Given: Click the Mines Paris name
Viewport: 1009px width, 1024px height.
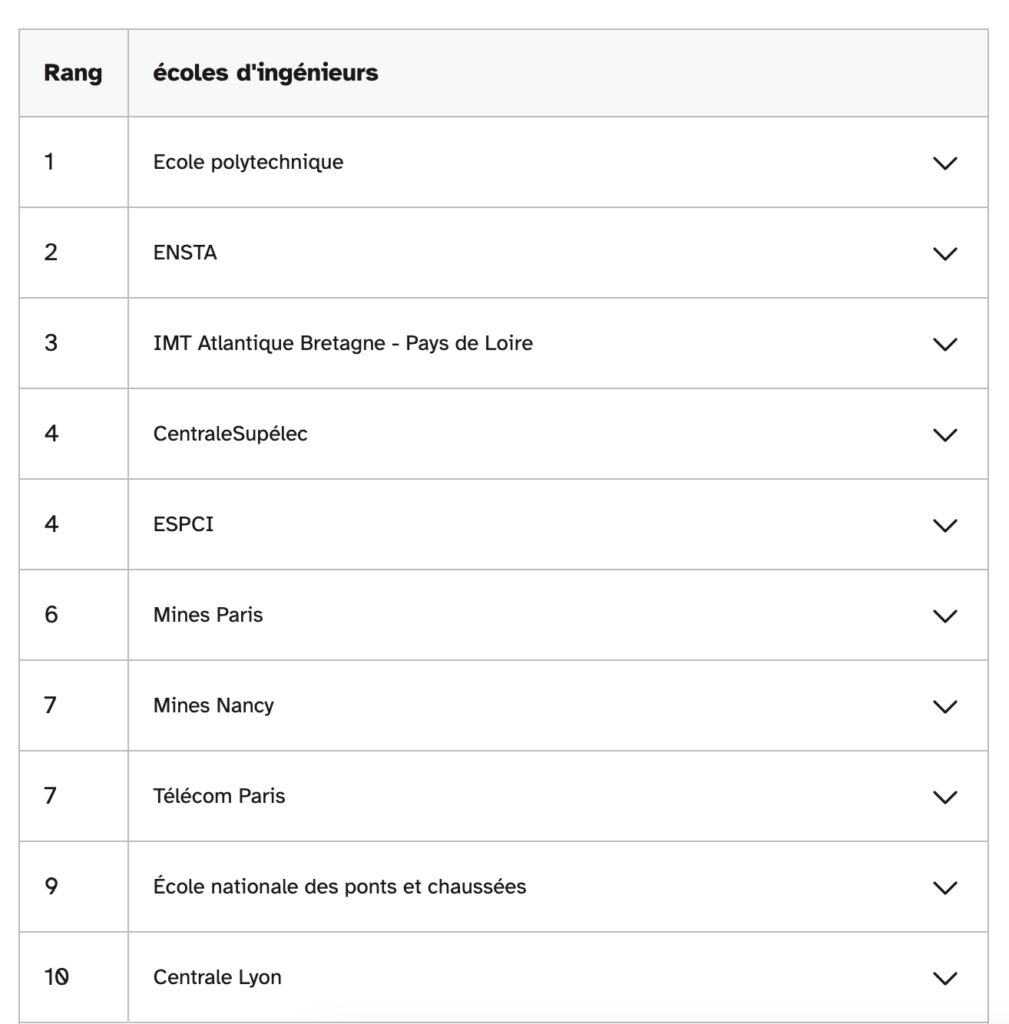Looking at the screenshot, I should pos(208,615).
